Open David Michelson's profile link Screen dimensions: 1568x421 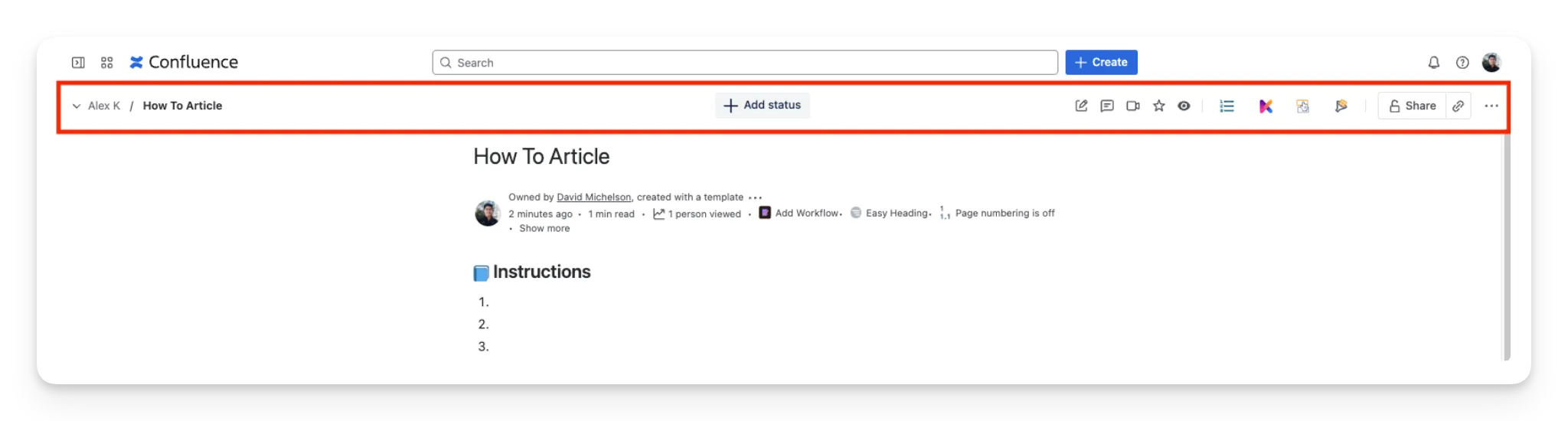tap(593, 197)
